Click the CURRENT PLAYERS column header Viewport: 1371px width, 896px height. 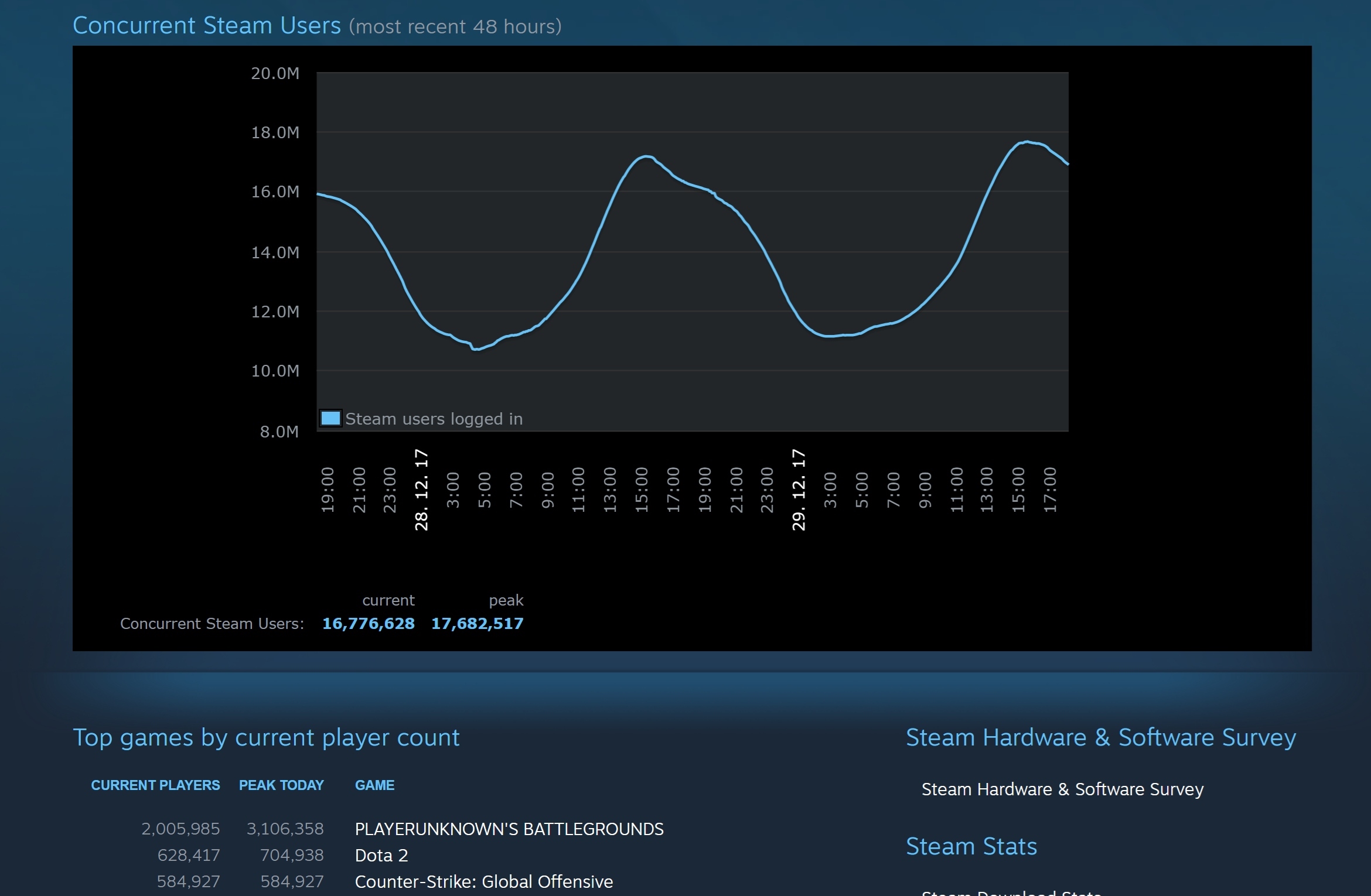tap(155, 785)
